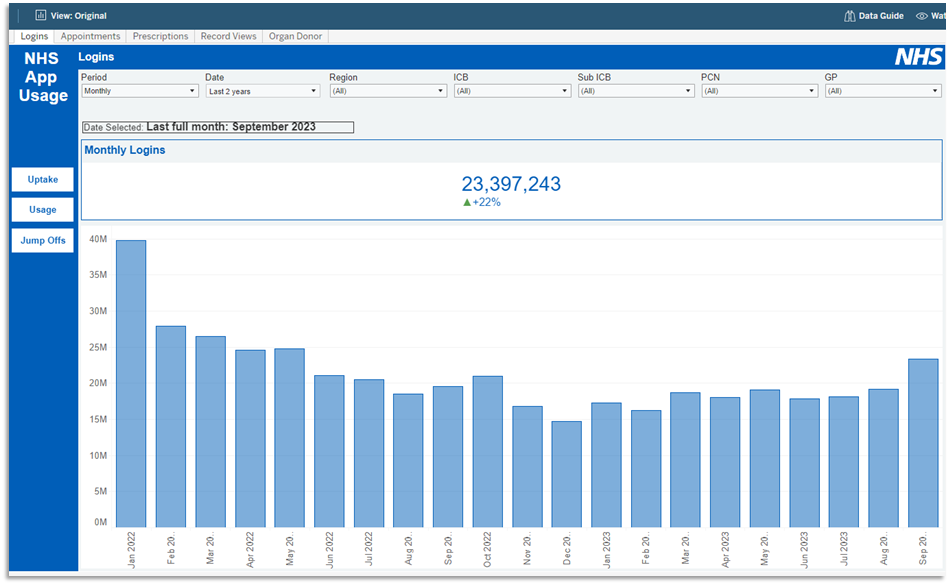Click the 20M y-axis label
This screenshot has height=585, width=949.
point(98,383)
